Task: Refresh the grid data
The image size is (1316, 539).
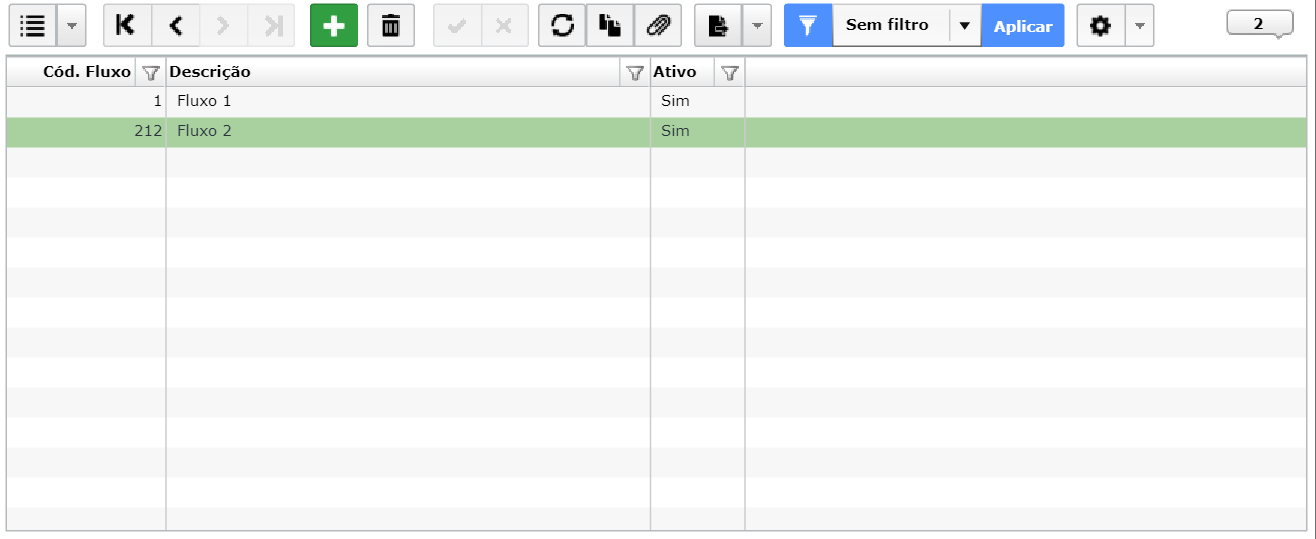Action: (x=562, y=26)
